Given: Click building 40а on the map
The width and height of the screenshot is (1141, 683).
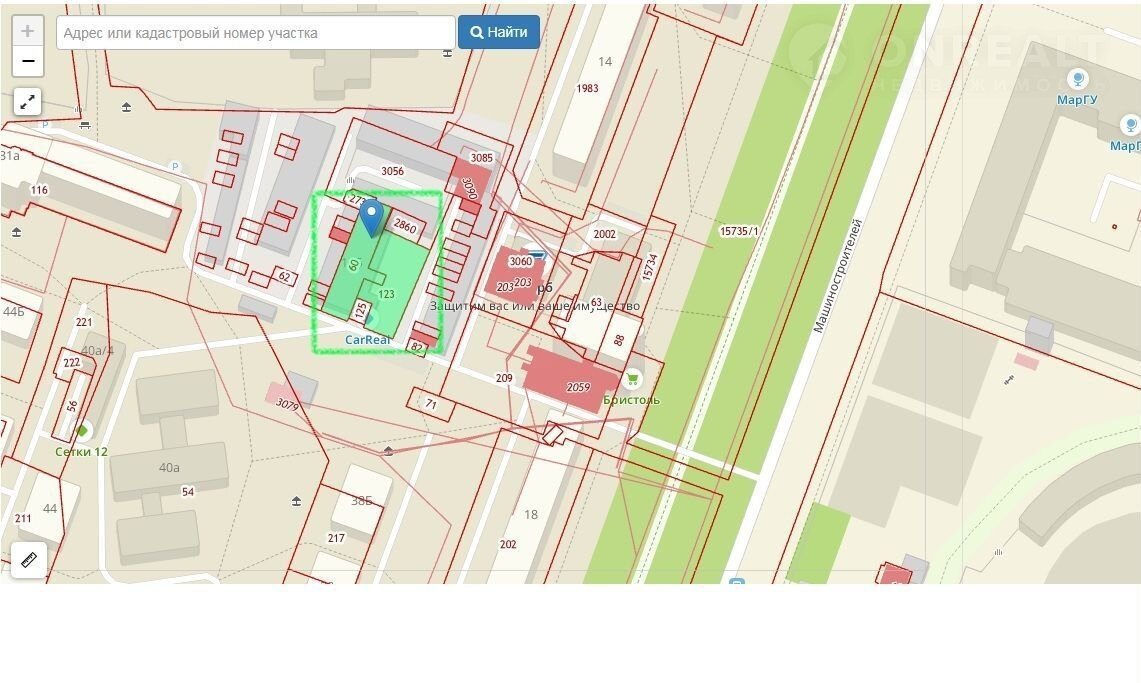Looking at the screenshot, I should tap(169, 467).
